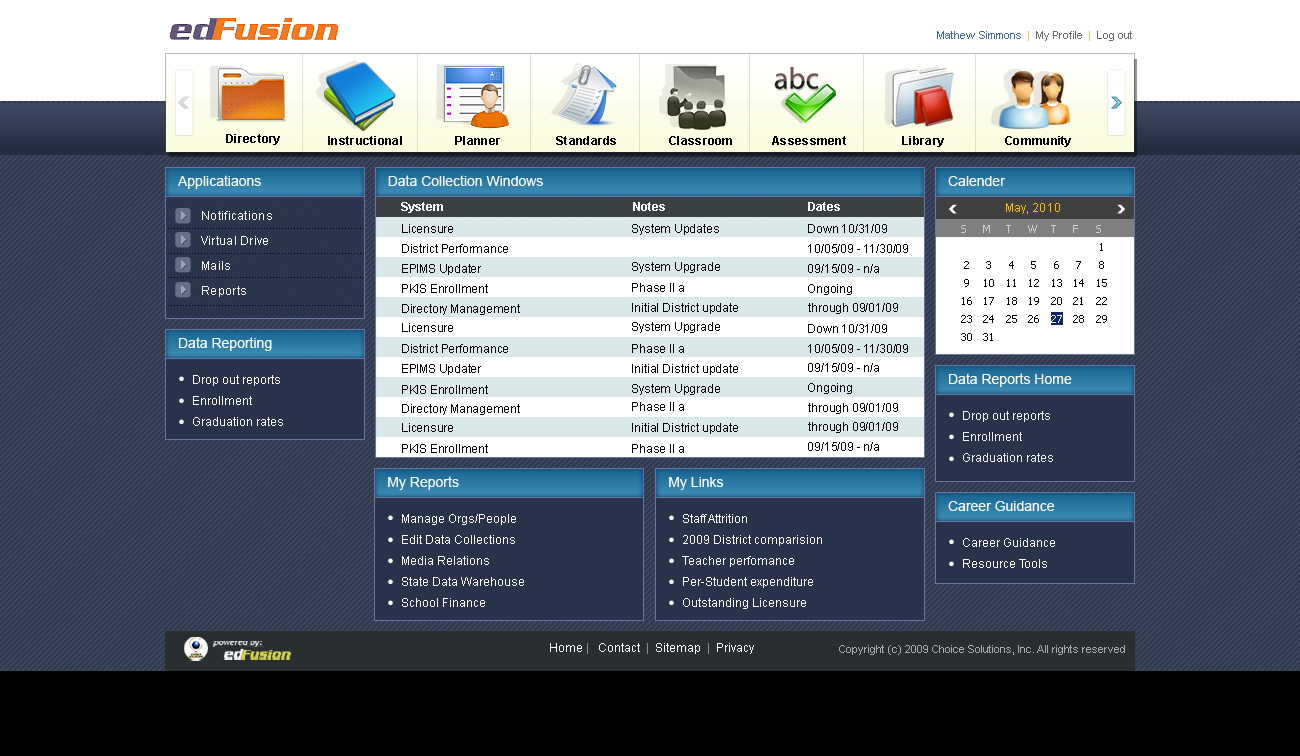This screenshot has height=756, width=1300.
Task: Open the Instructional books icon
Action: coord(358,97)
